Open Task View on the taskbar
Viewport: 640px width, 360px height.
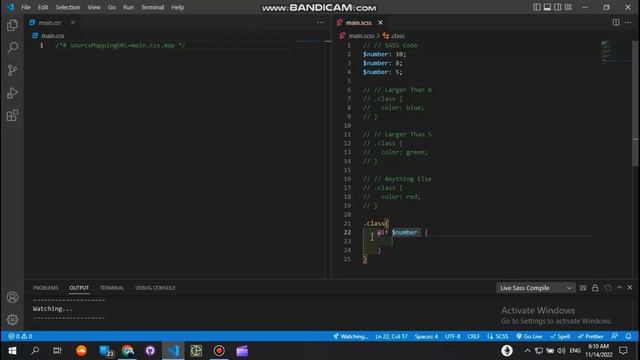(57, 351)
